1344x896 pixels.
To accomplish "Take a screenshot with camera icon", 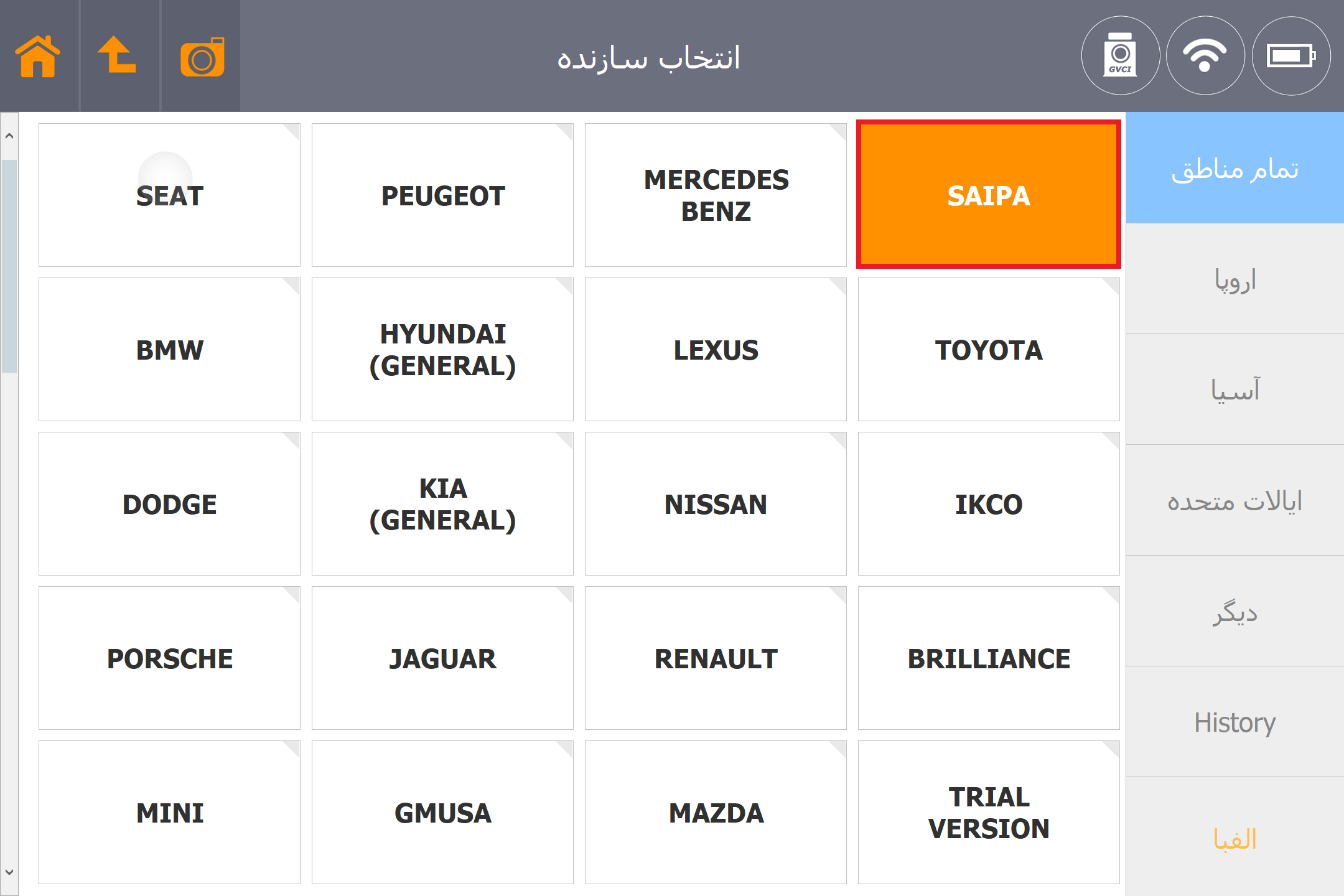I will point(202,57).
